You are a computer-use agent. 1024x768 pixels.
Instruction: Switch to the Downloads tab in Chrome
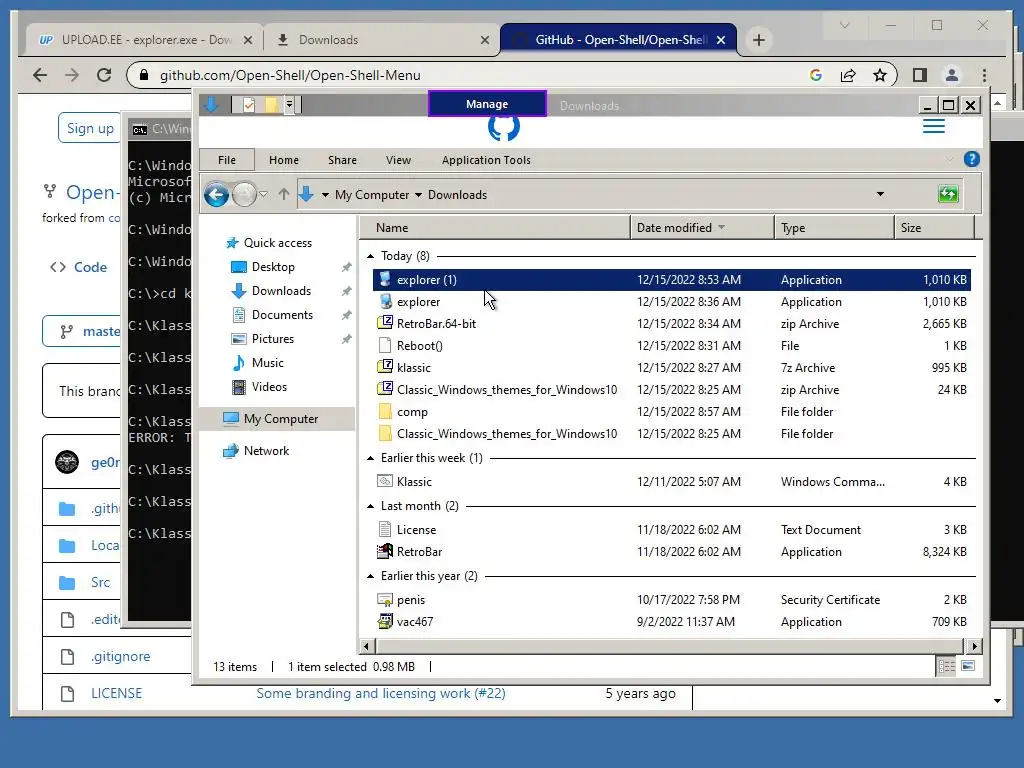click(382, 40)
